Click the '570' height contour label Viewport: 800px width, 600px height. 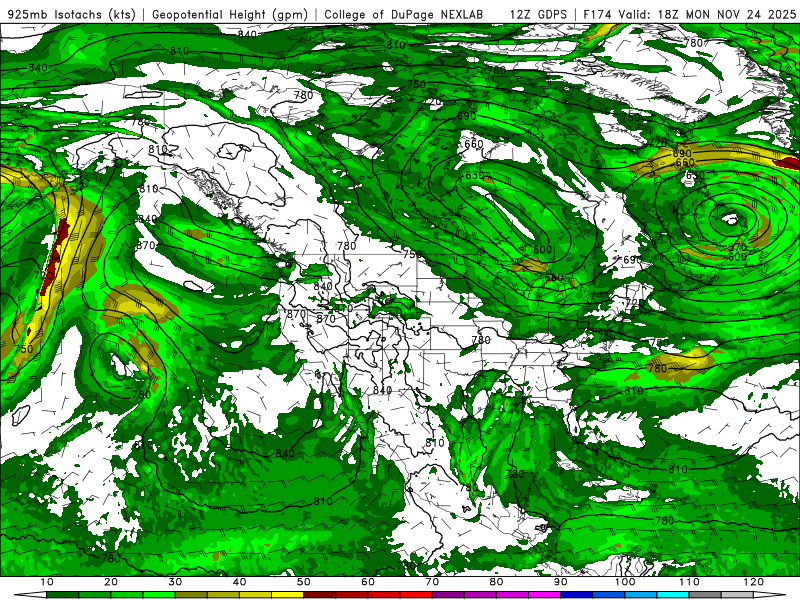737,247
